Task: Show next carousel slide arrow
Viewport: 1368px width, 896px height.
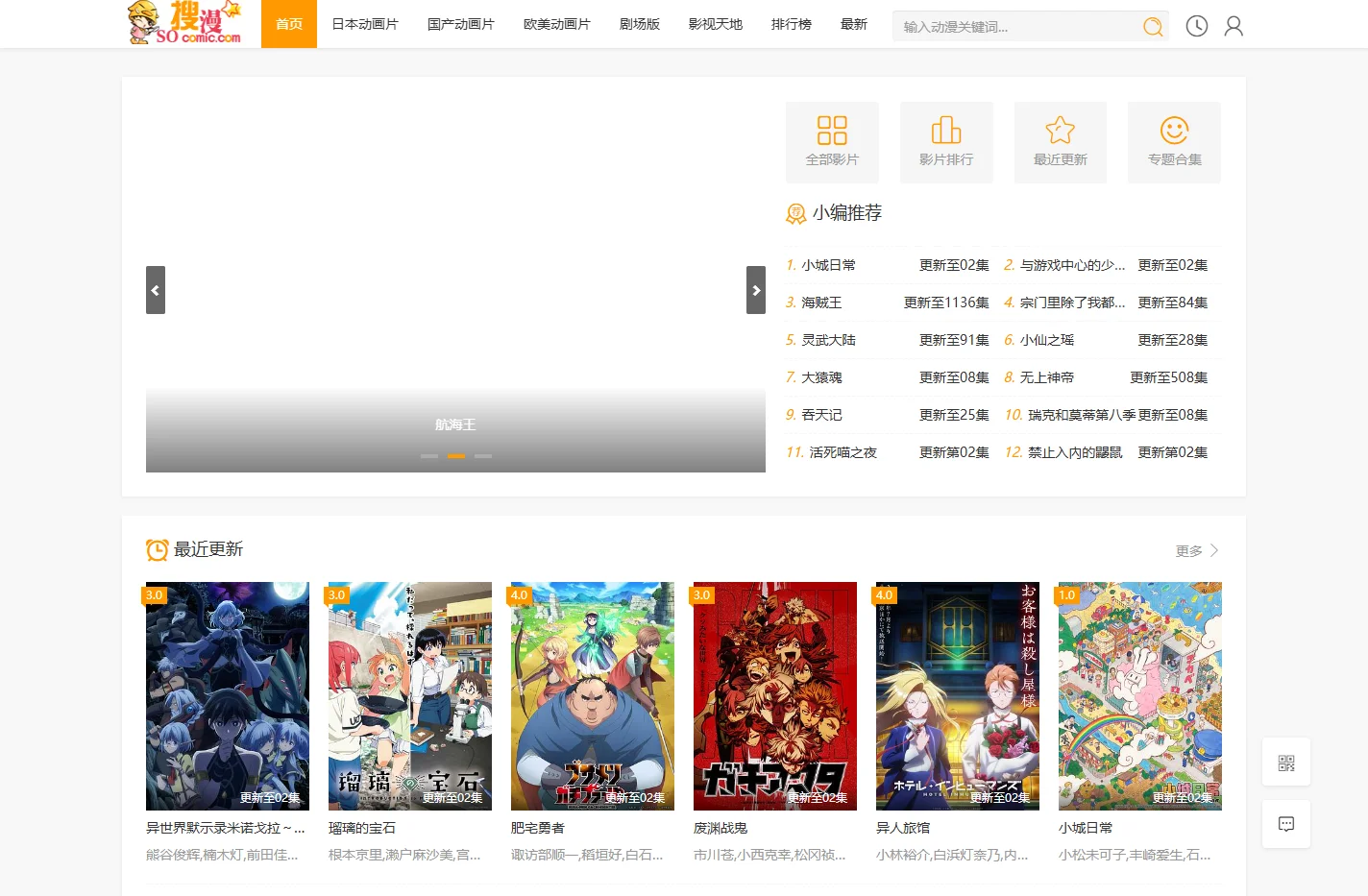Action: click(x=756, y=290)
